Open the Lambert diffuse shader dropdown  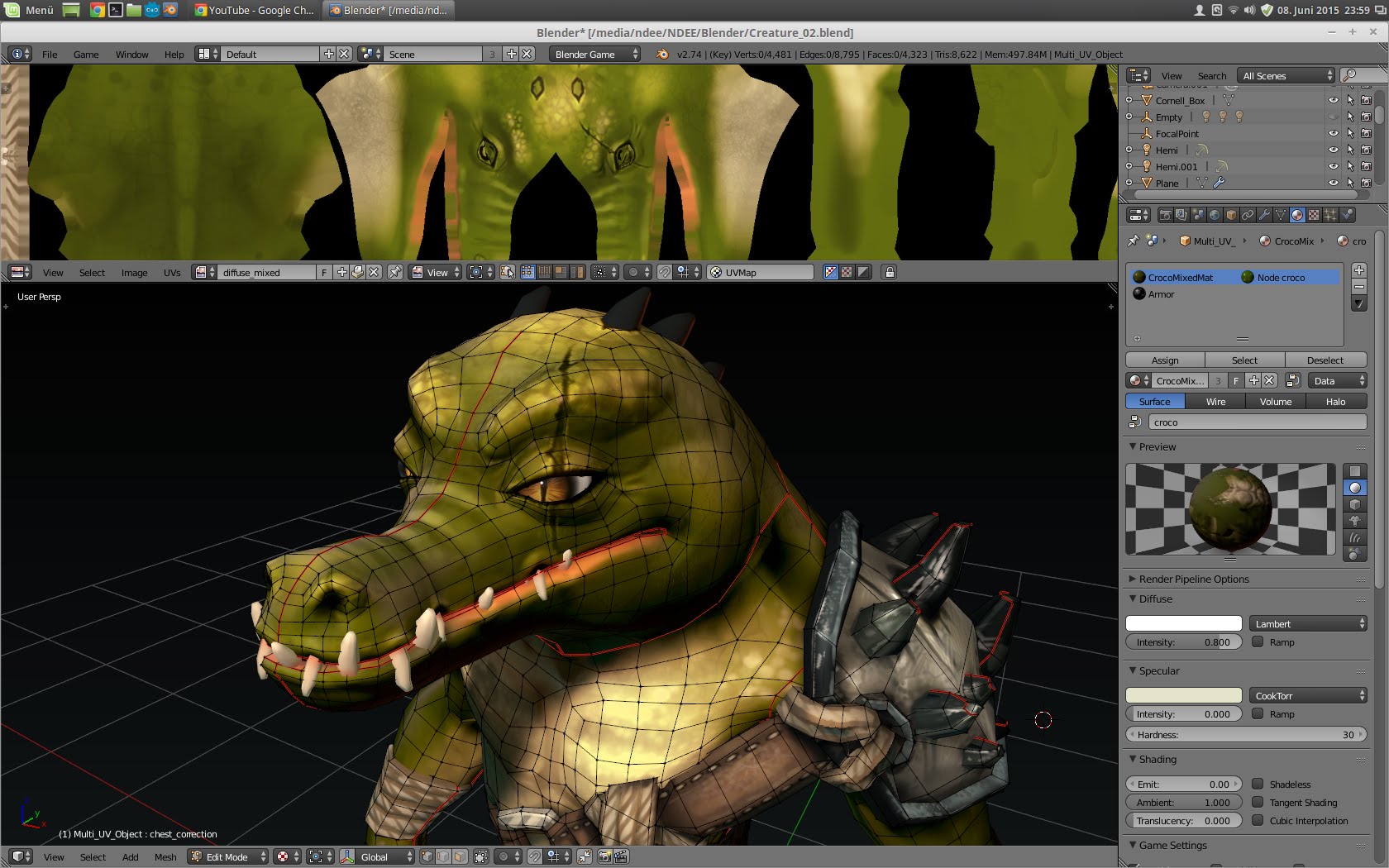click(x=1309, y=623)
